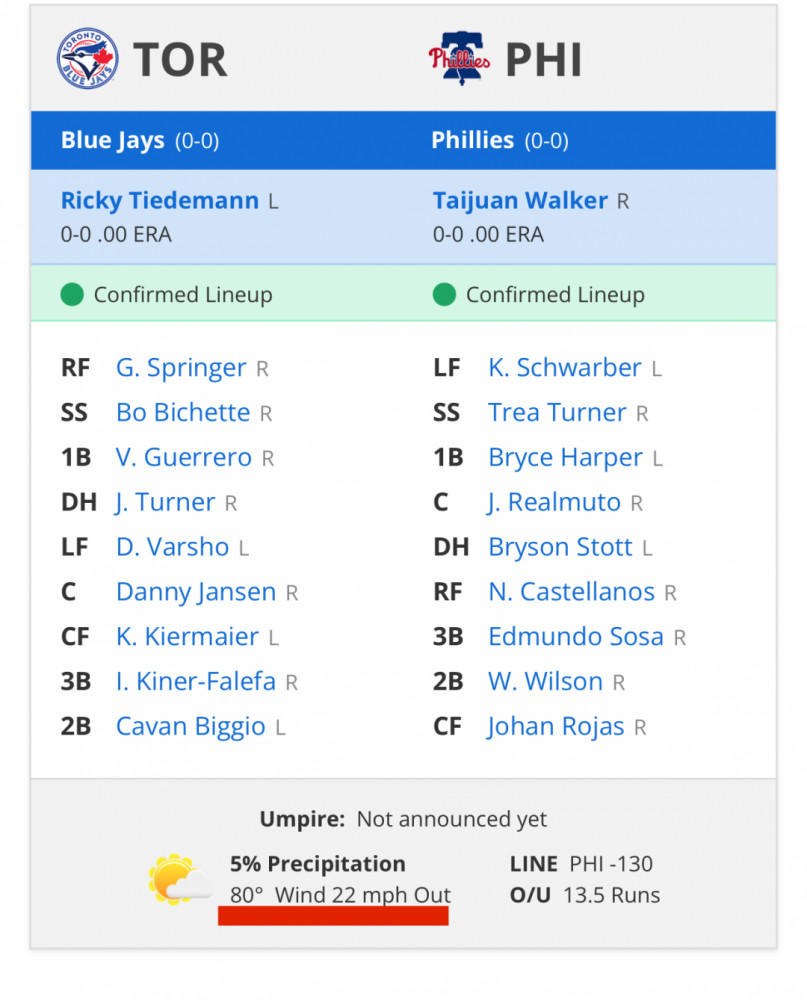Select V. Guerrero in Blue Jays lineup
The height and width of the screenshot is (1000, 807).
184,457
